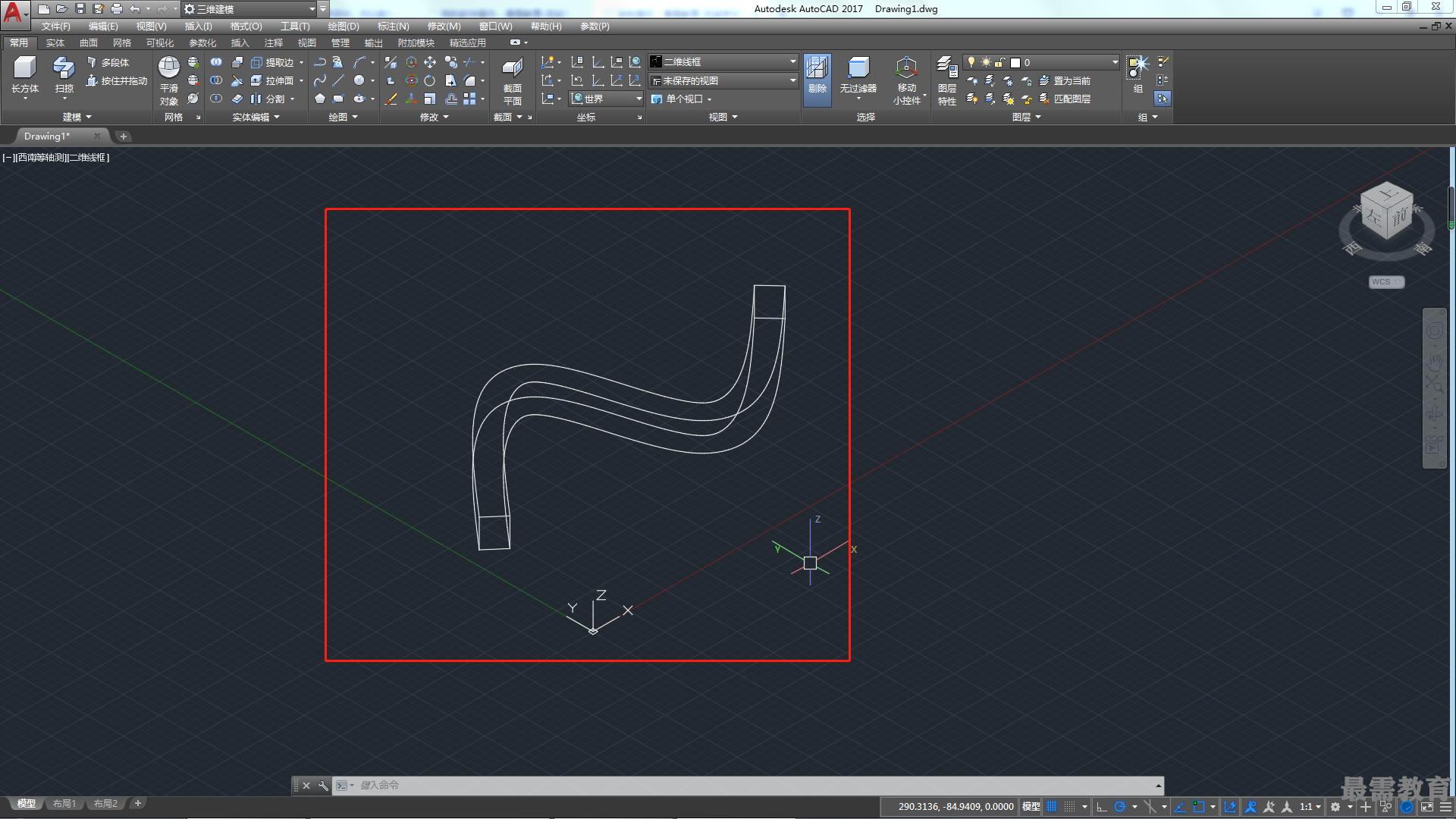Switch to the 可视化 ribbon tab

160,43
